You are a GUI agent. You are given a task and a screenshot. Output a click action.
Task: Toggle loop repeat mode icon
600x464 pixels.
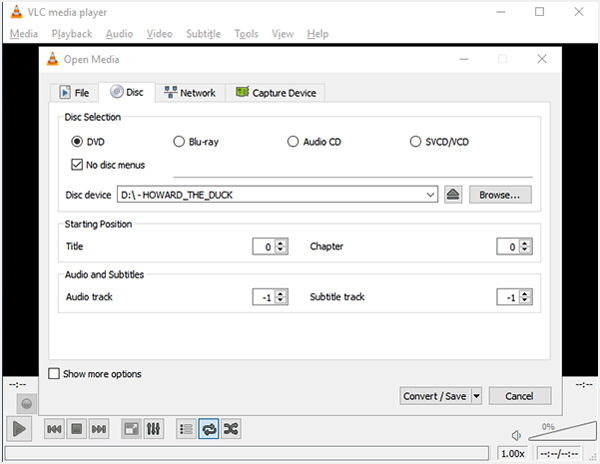point(209,429)
